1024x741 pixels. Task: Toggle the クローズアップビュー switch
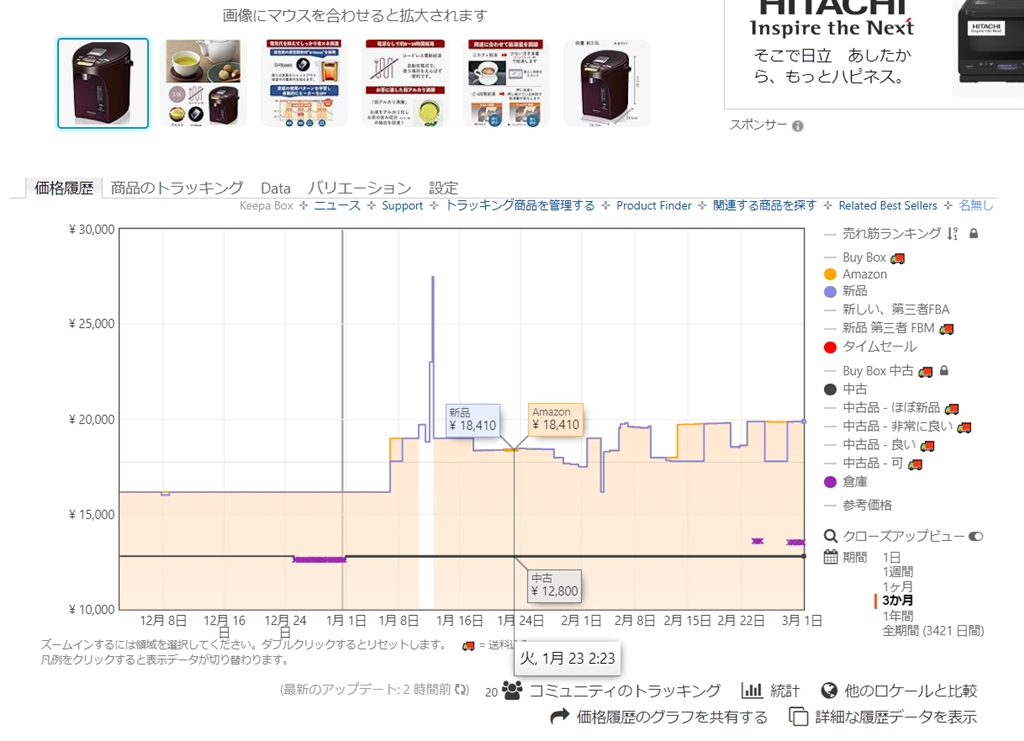coord(976,537)
